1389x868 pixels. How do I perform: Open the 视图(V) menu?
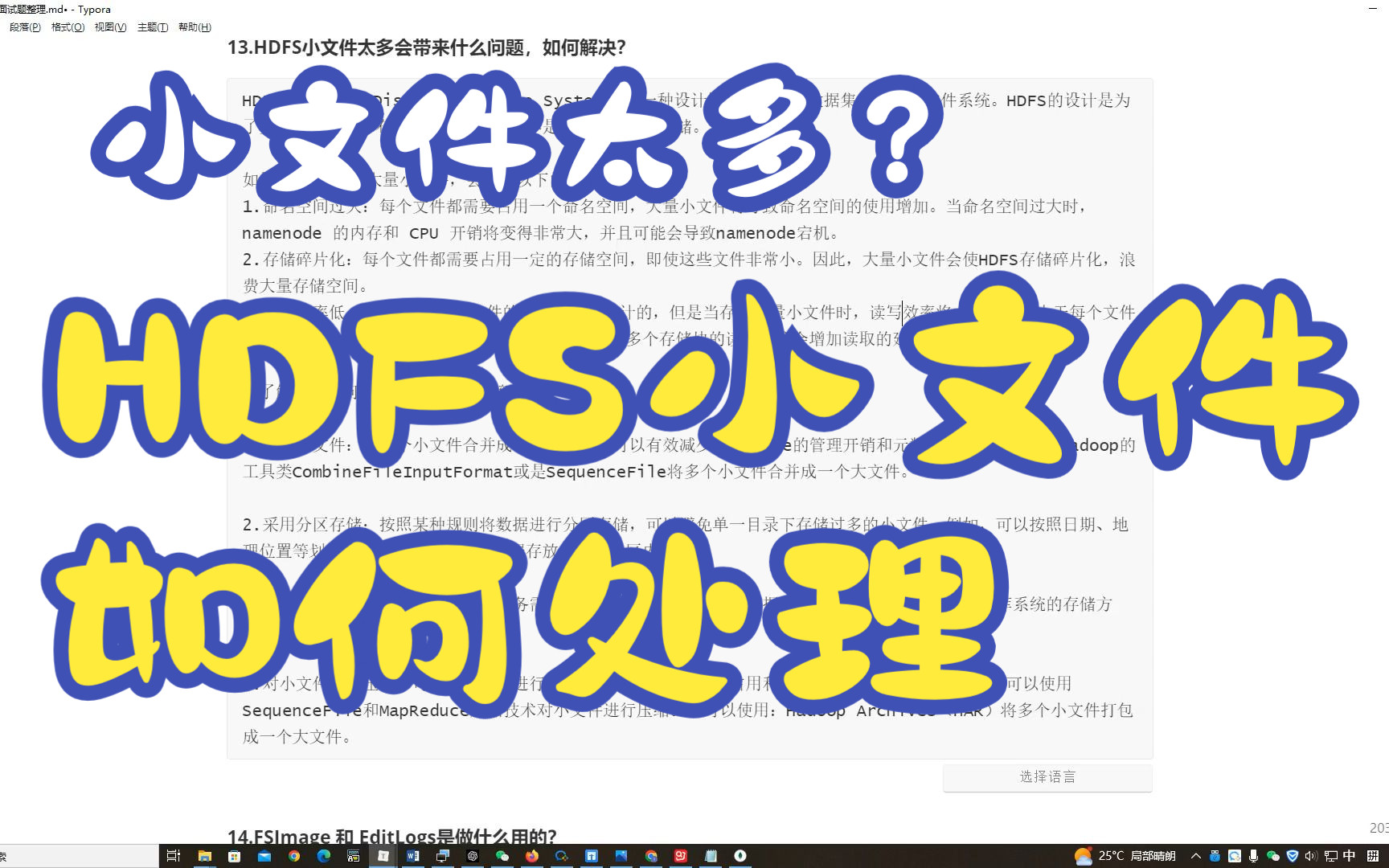pyautogui.click(x=110, y=27)
